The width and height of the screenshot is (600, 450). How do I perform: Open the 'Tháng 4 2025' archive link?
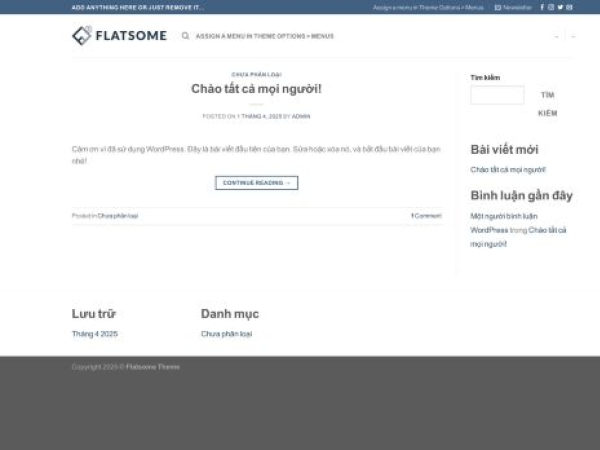(94, 333)
